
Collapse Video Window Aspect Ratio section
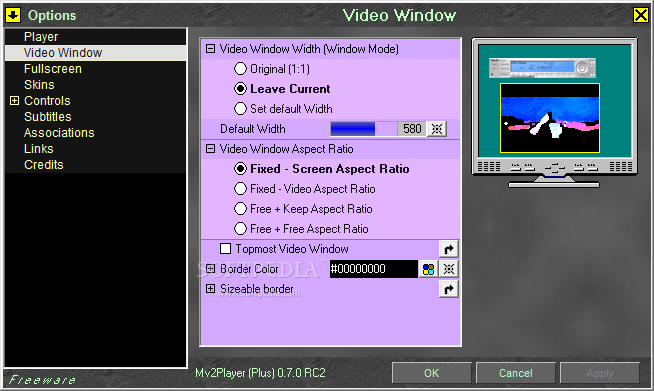pos(211,149)
